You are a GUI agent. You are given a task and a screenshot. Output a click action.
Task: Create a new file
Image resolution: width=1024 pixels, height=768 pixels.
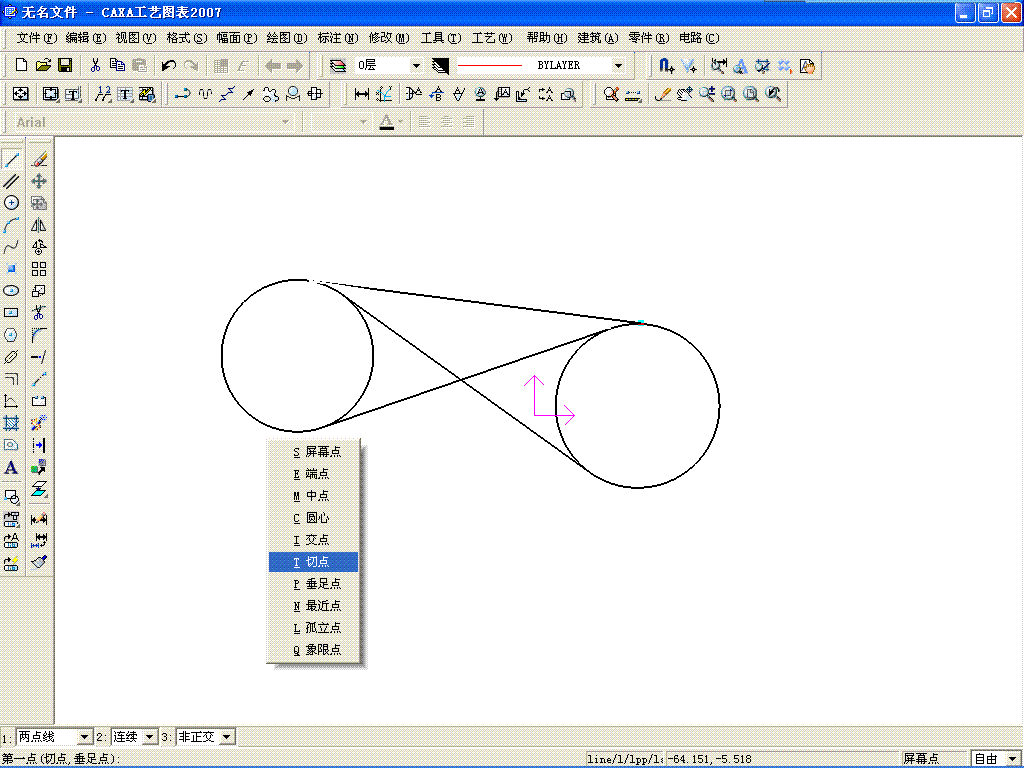(21, 65)
